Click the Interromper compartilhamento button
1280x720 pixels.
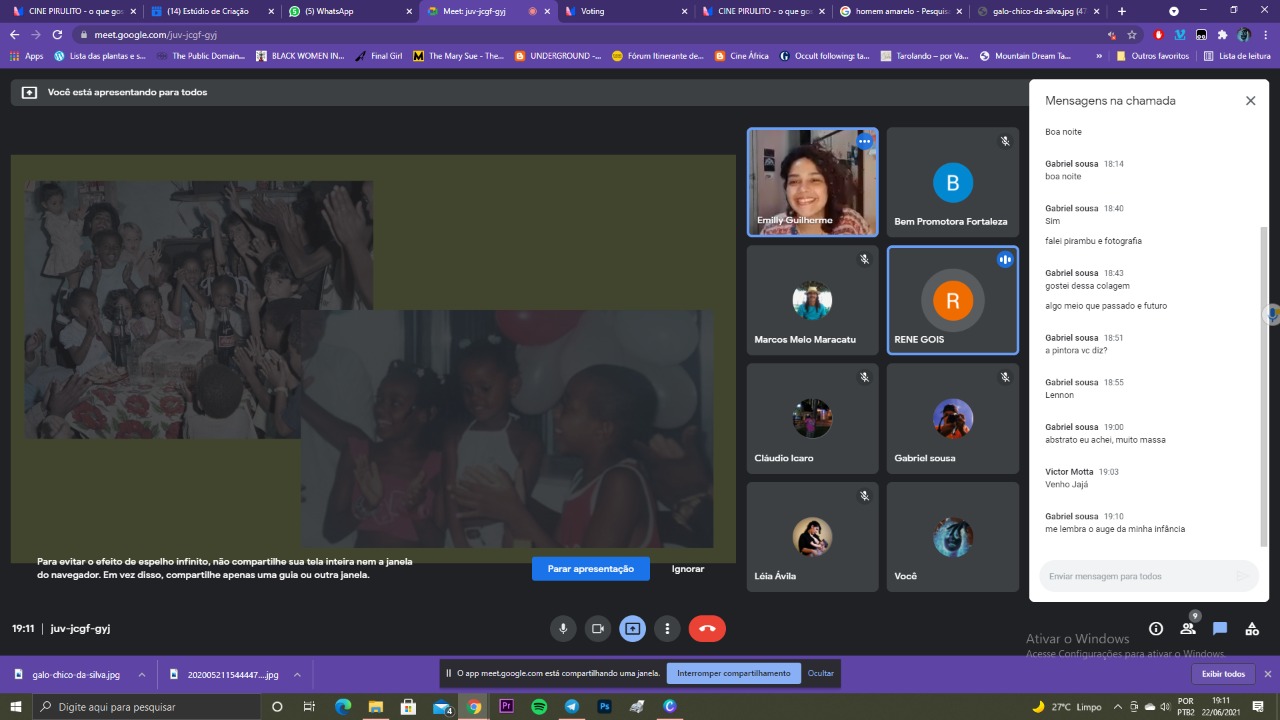pyautogui.click(x=733, y=673)
